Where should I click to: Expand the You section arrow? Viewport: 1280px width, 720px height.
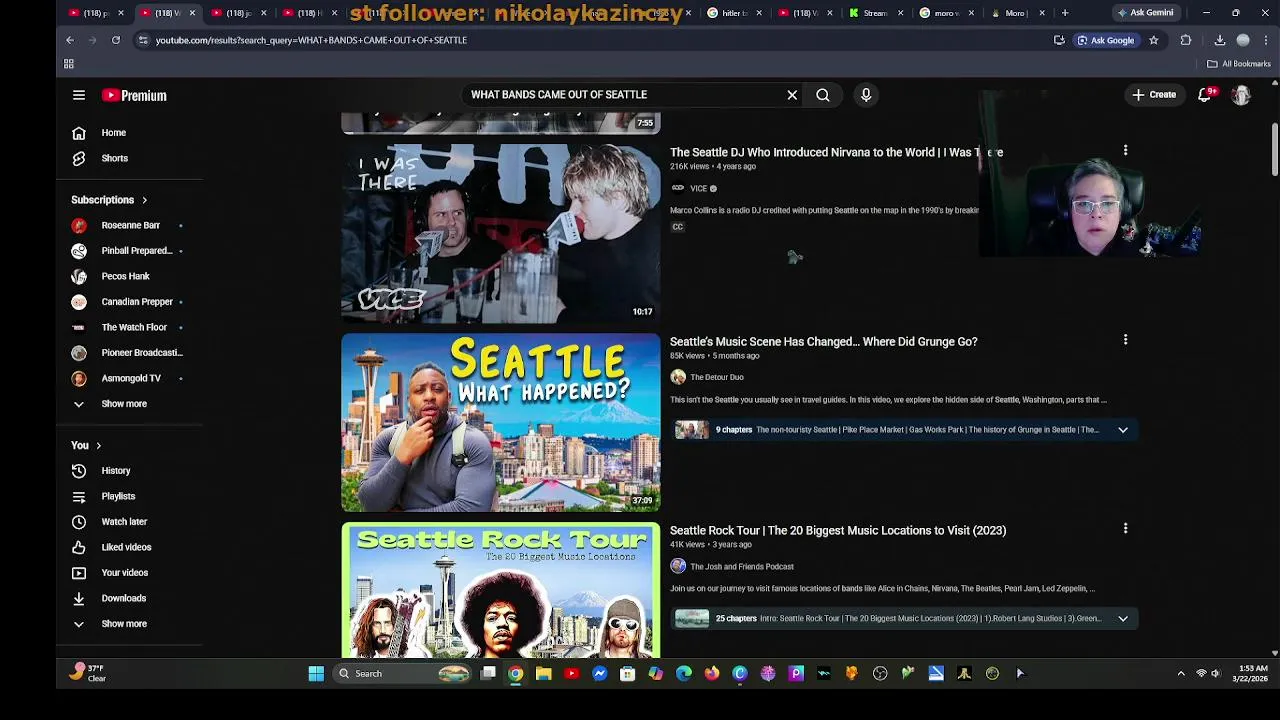[x=98, y=446]
